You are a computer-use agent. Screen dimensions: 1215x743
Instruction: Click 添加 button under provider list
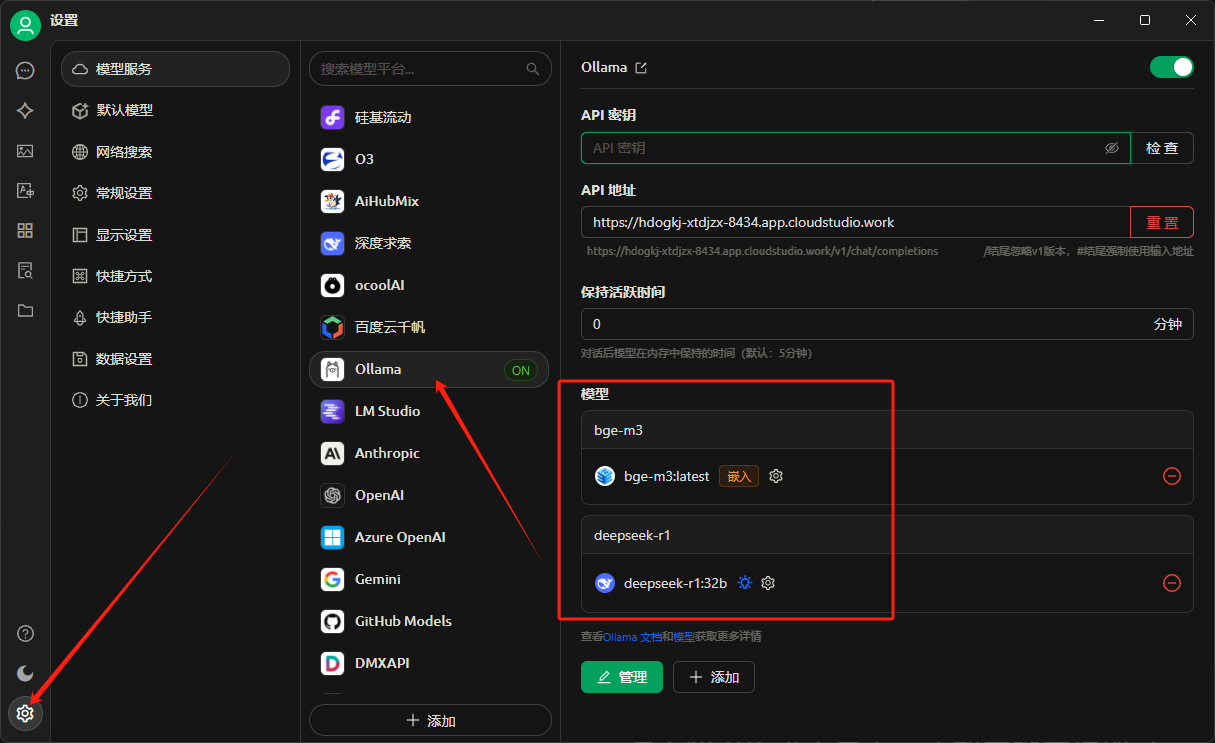430,720
